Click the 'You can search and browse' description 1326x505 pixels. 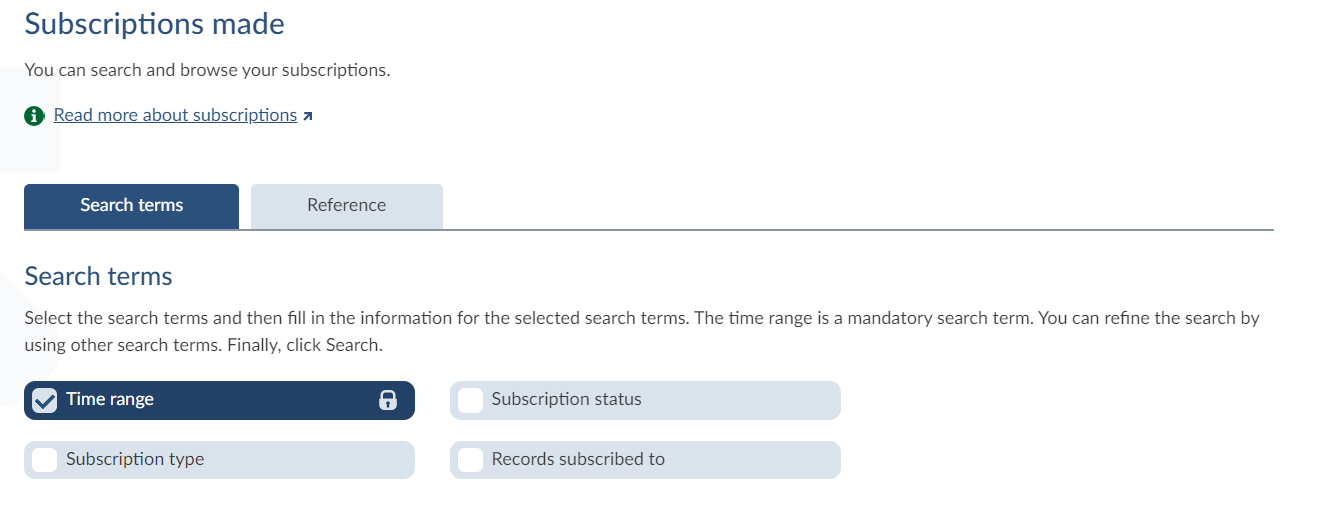point(207,71)
